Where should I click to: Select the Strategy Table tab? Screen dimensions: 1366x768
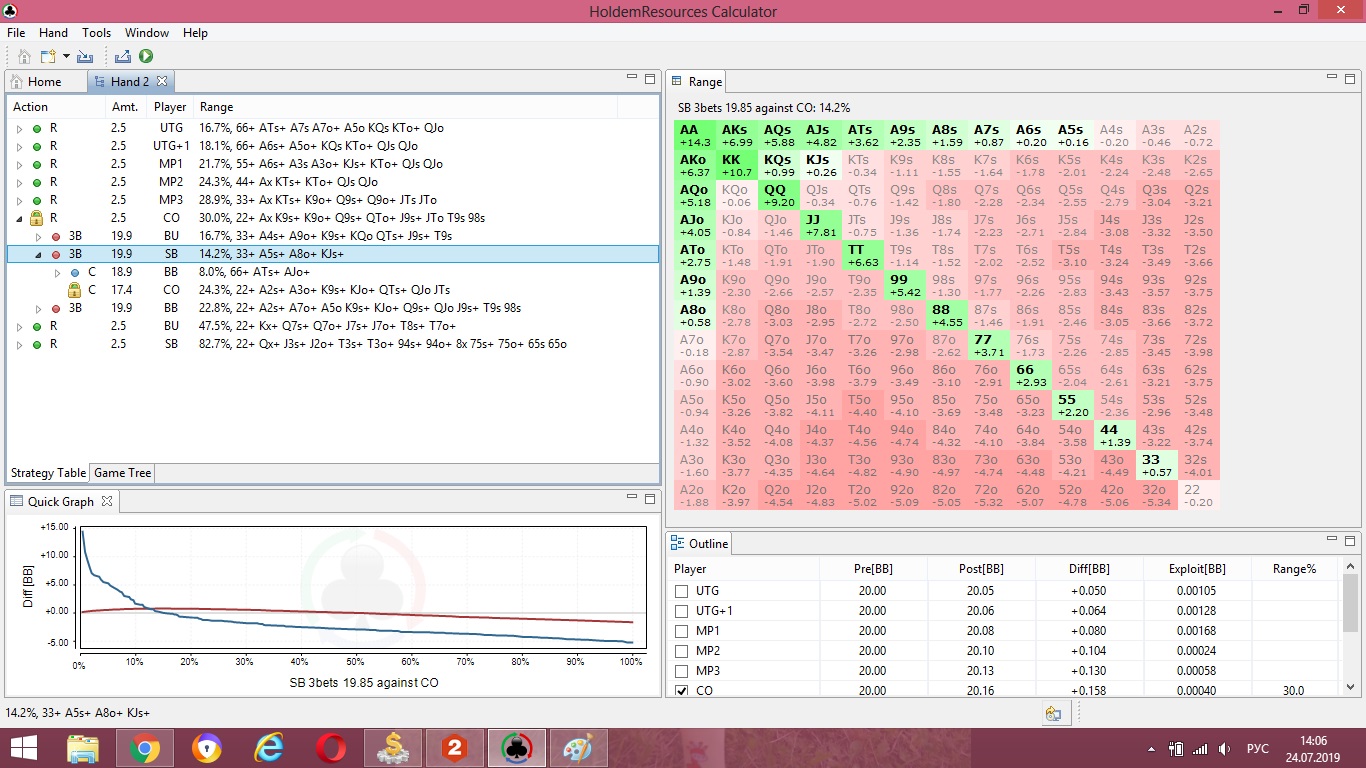pyautogui.click(x=48, y=473)
